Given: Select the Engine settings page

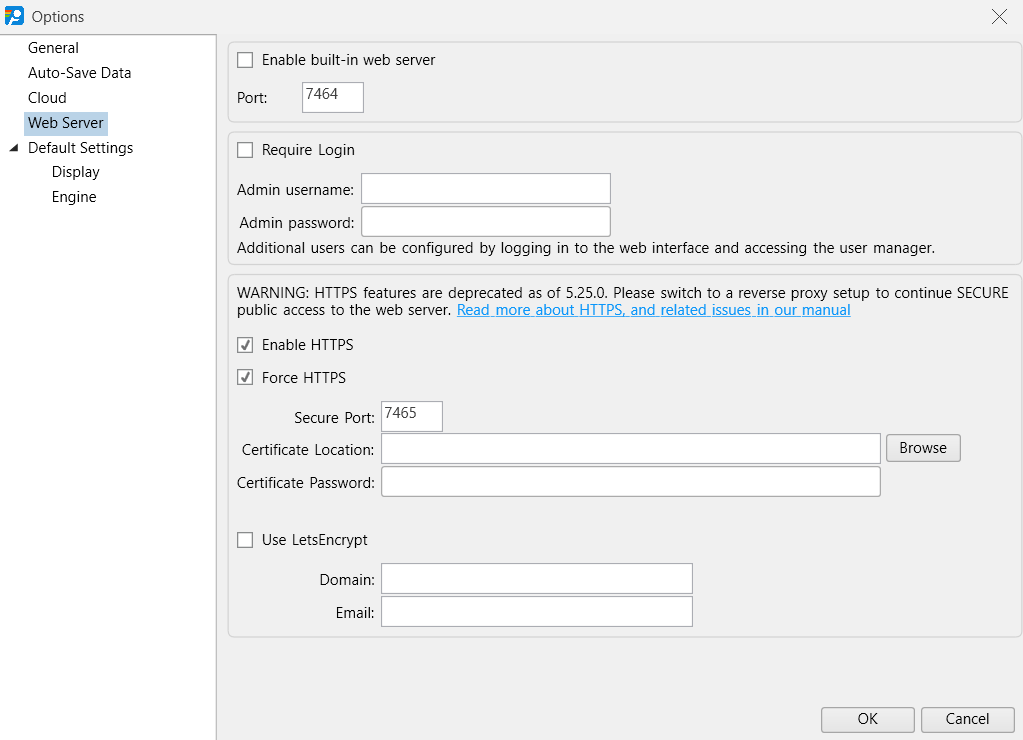Looking at the screenshot, I should coord(73,196).
